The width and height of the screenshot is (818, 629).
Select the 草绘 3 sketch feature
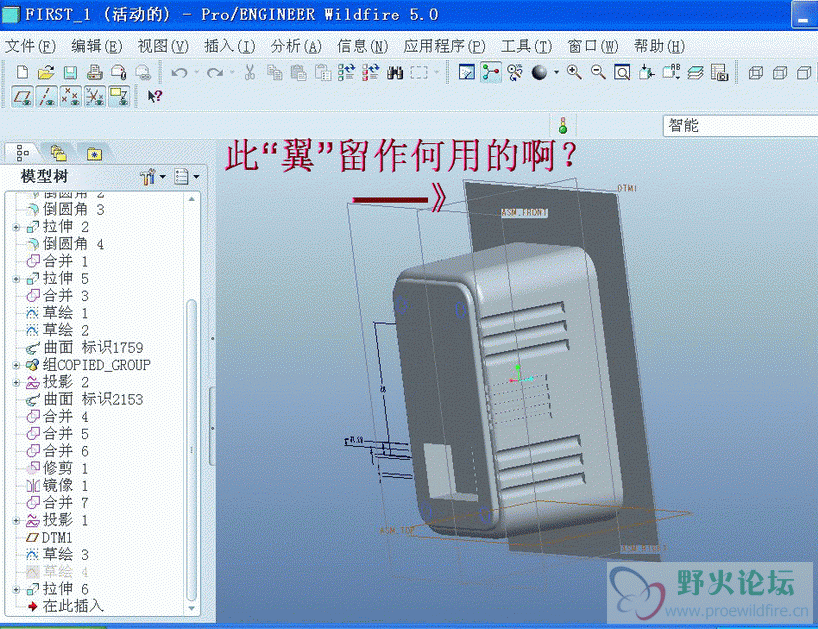pyautogui.click(x=57, y=554)
